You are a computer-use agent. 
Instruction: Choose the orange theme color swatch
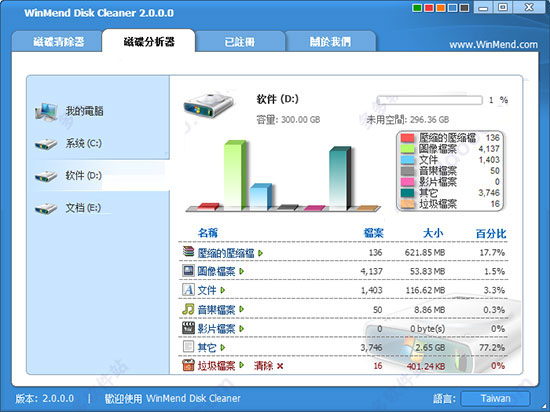pyautogui.click(x=441, y=8)
